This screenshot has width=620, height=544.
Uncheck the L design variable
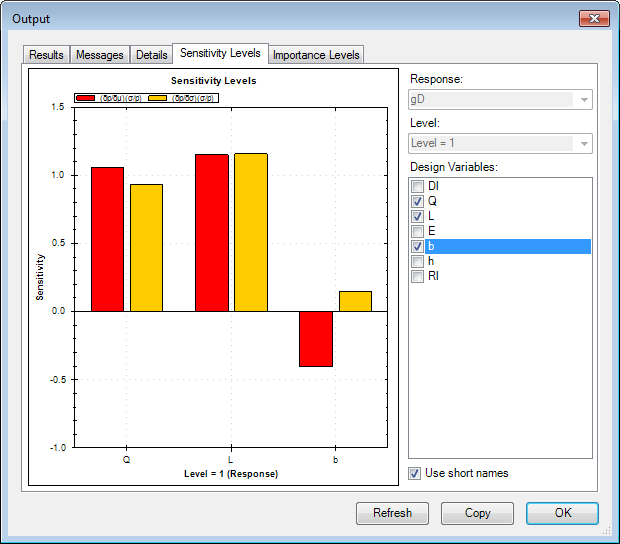(418, 216)
